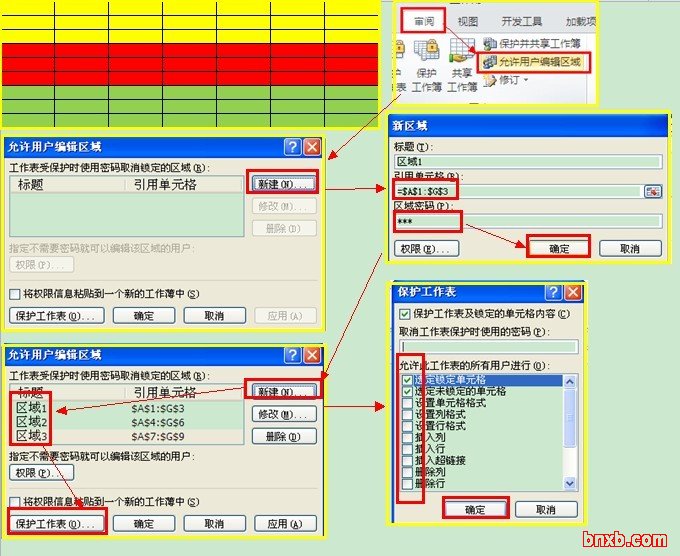Click the 区域密码 password input field
The width and height of the screenshot is (680, 556).
coord(527,221)
